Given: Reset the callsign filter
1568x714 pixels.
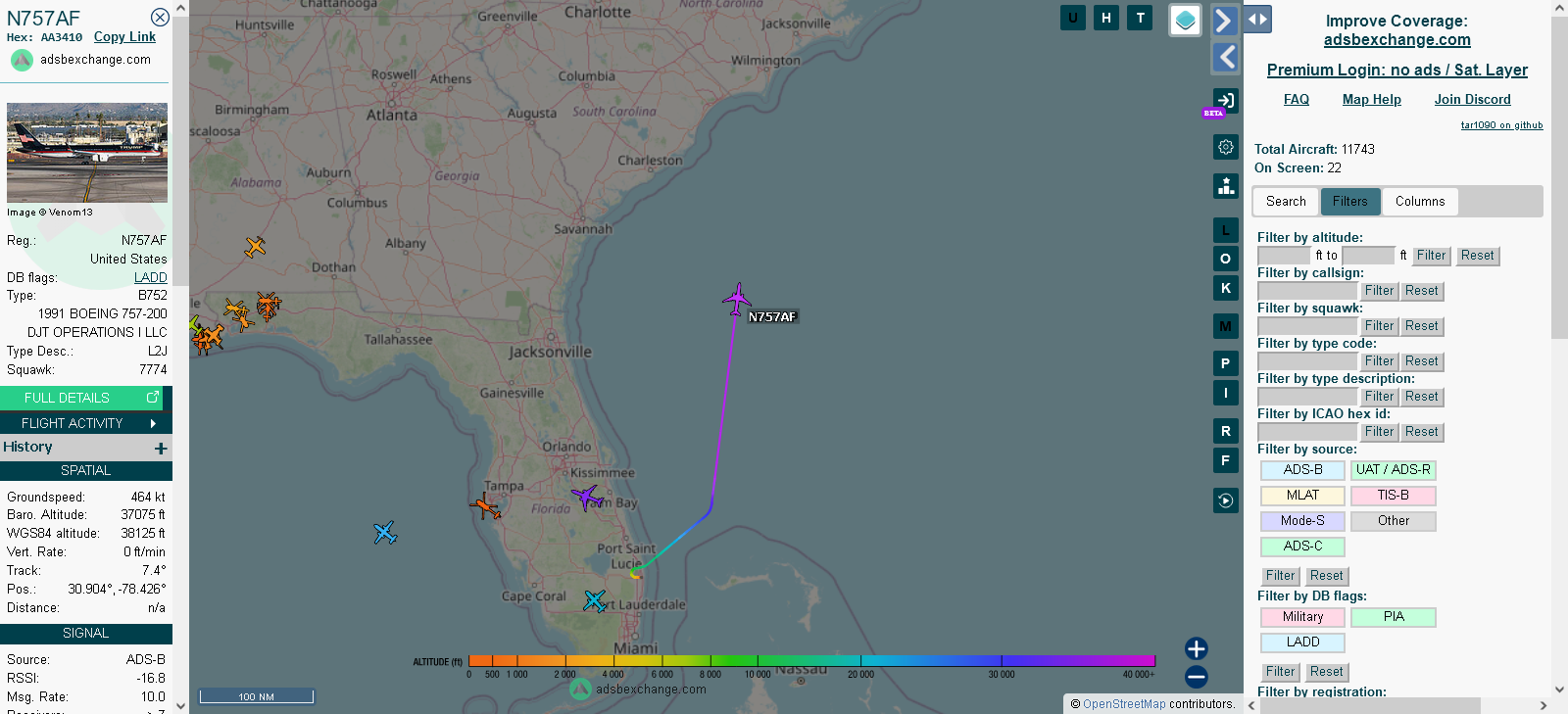Looking at the screenshot, I should [x=1421, y=291].
